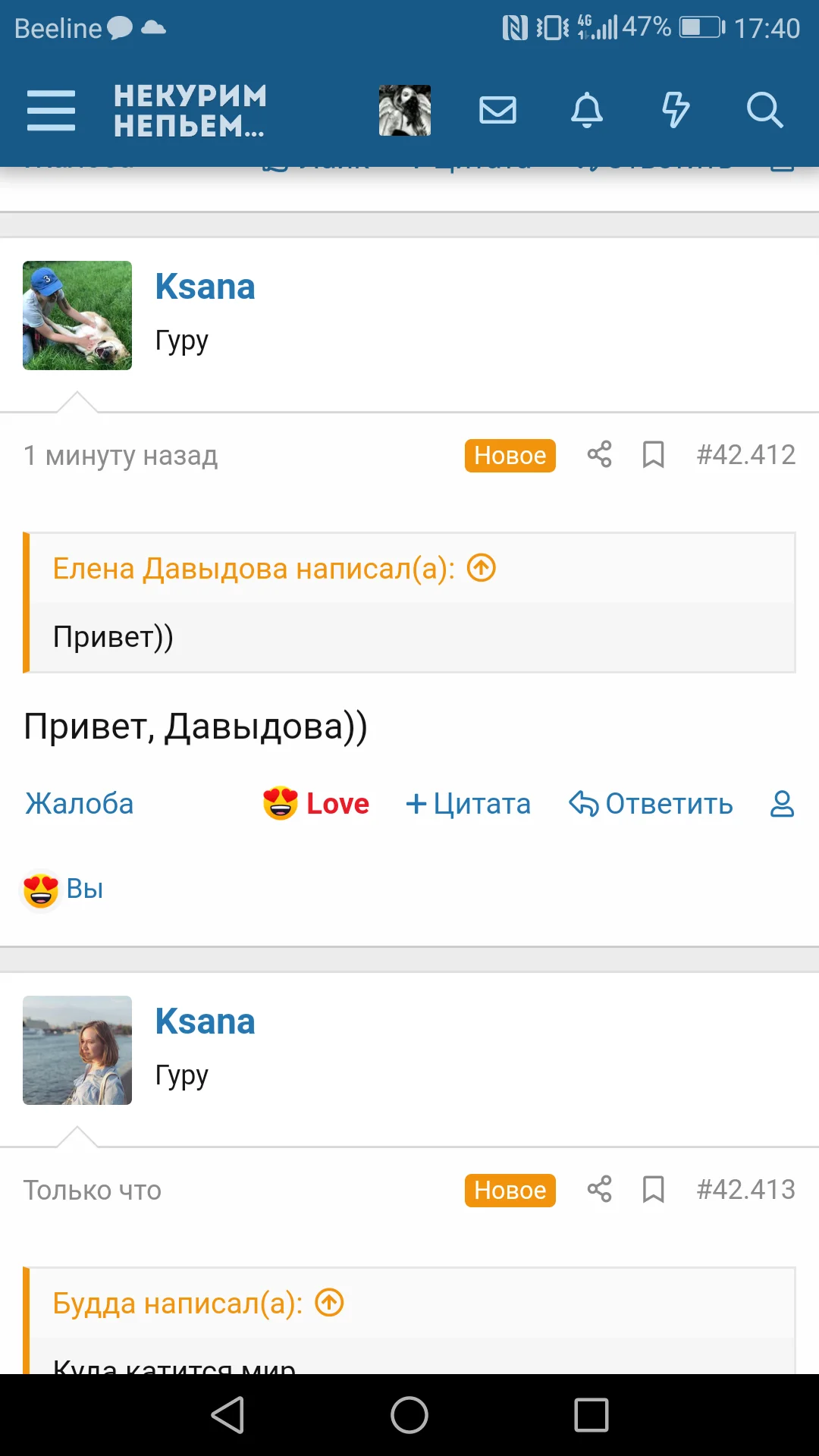Screen dimensions: 819x1456
Task: Jump to Будда's quoted original post
Action: point(330,1303)
